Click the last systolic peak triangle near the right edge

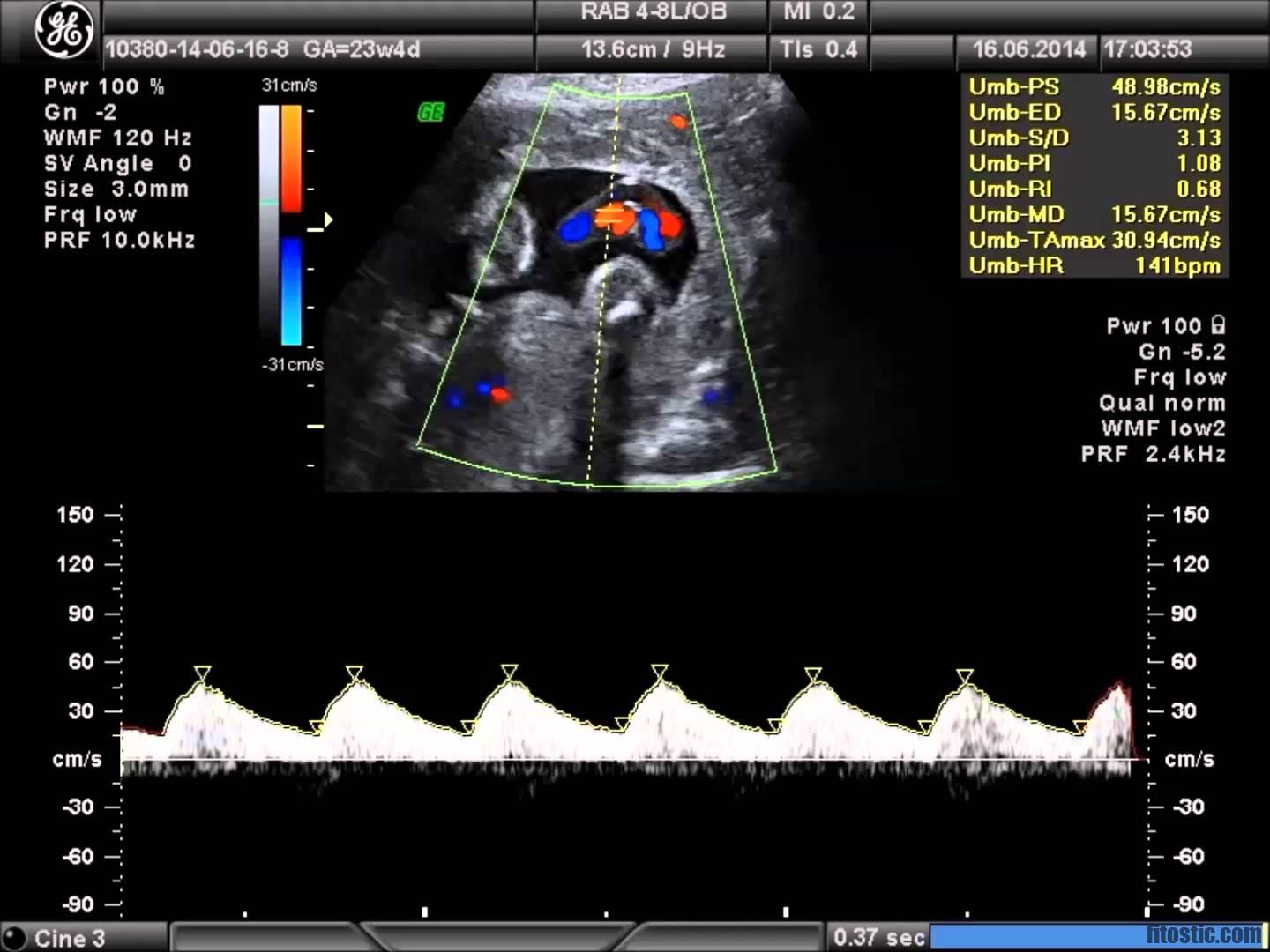(965, 676)
